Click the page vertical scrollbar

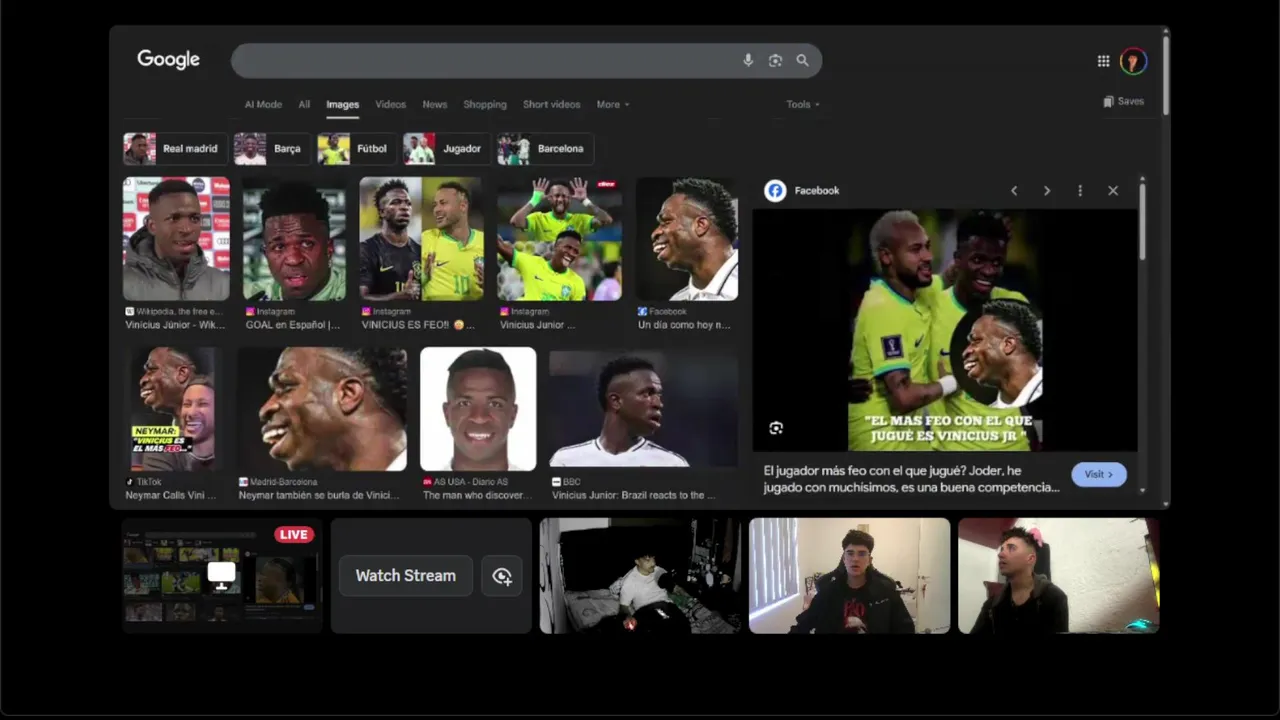click(1166, 75)
